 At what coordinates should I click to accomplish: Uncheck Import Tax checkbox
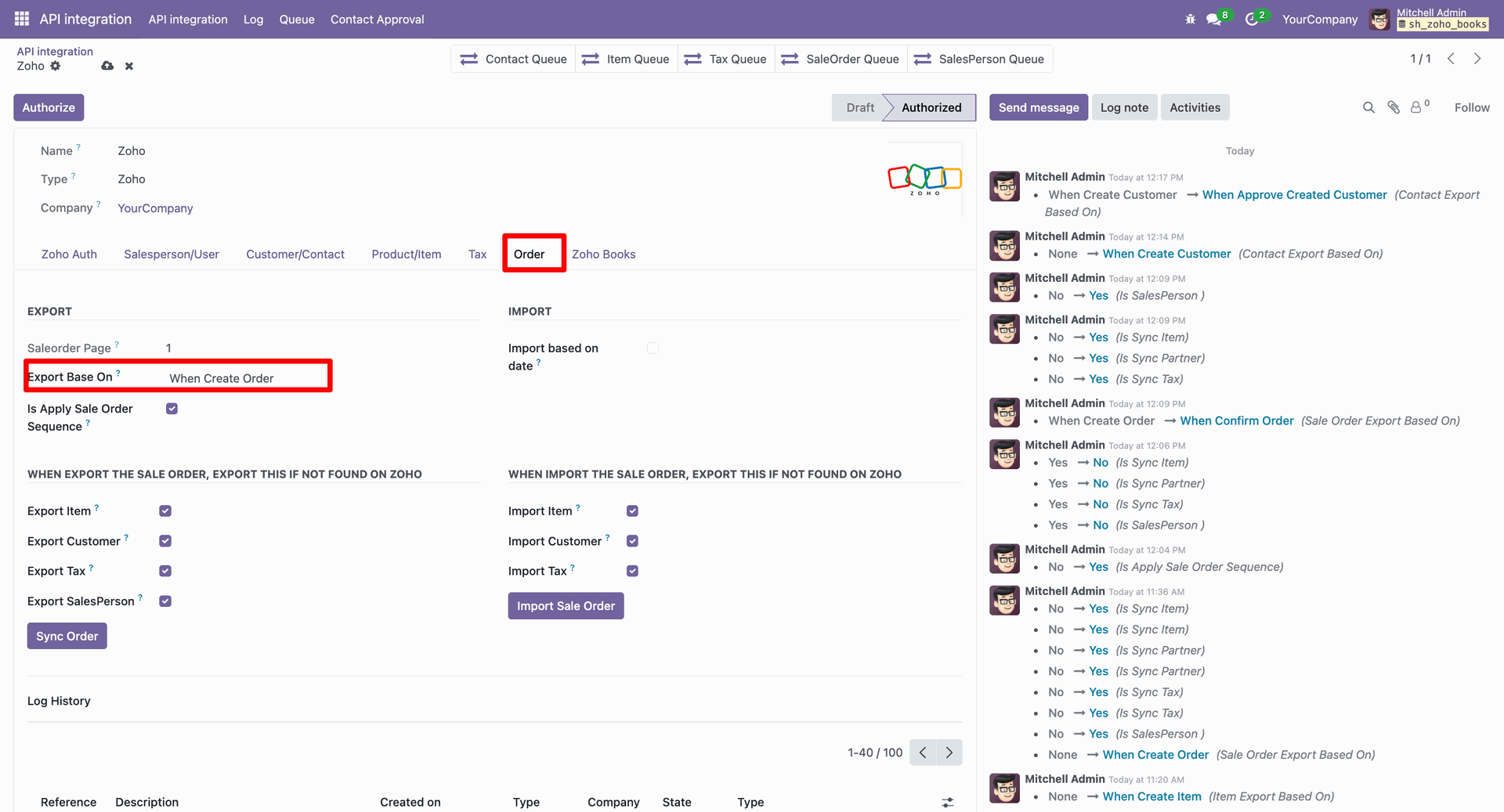pos(632,571)
